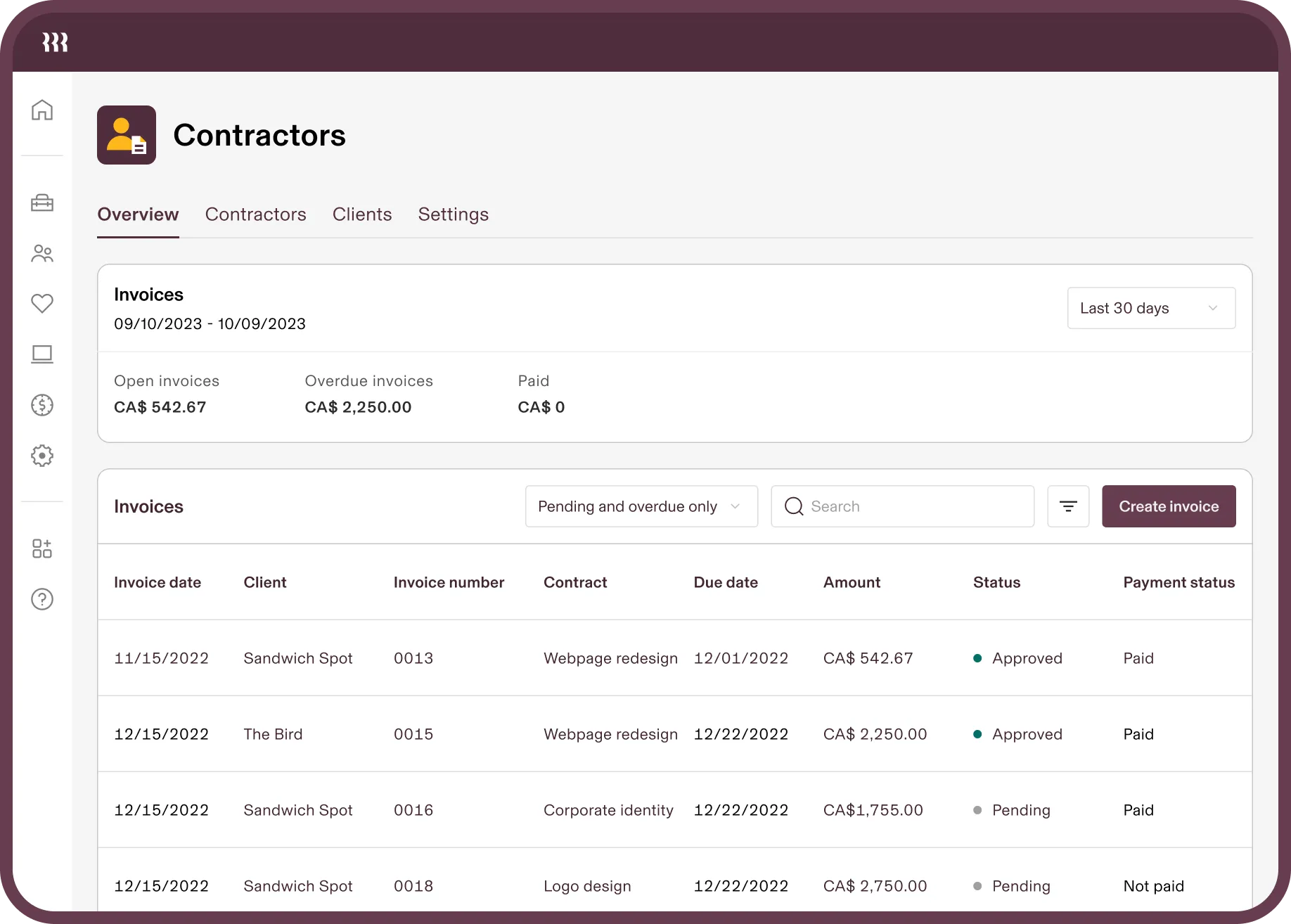This screenshot has height=924, width=1291.
Task: Click Webpage redesign in invoice 0013 row
Action: (610, 658)
